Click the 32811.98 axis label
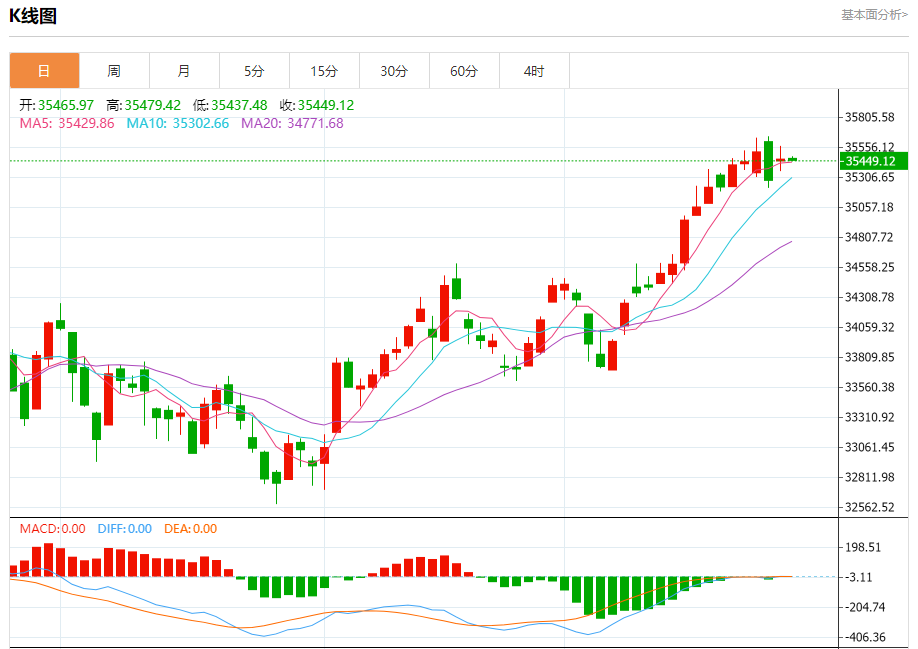This screenshot has width=918, height=649. (869, 477)
